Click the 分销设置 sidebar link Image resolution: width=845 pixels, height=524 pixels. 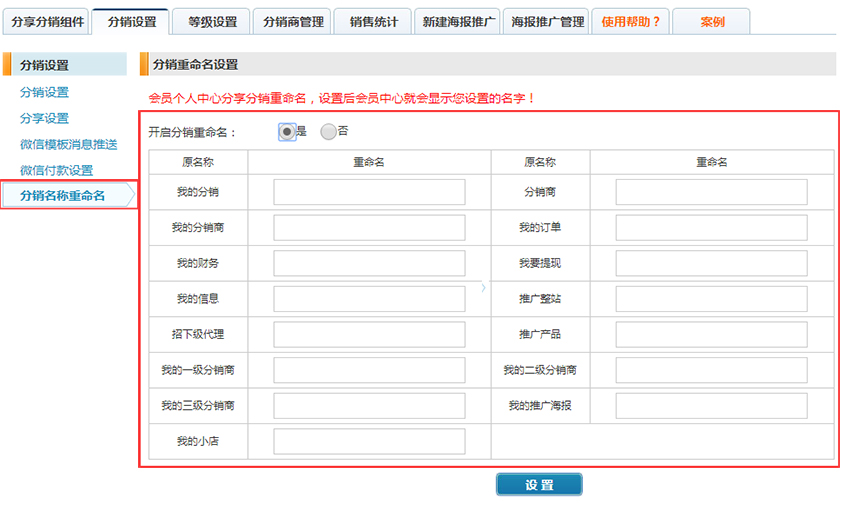click(44, 93)
